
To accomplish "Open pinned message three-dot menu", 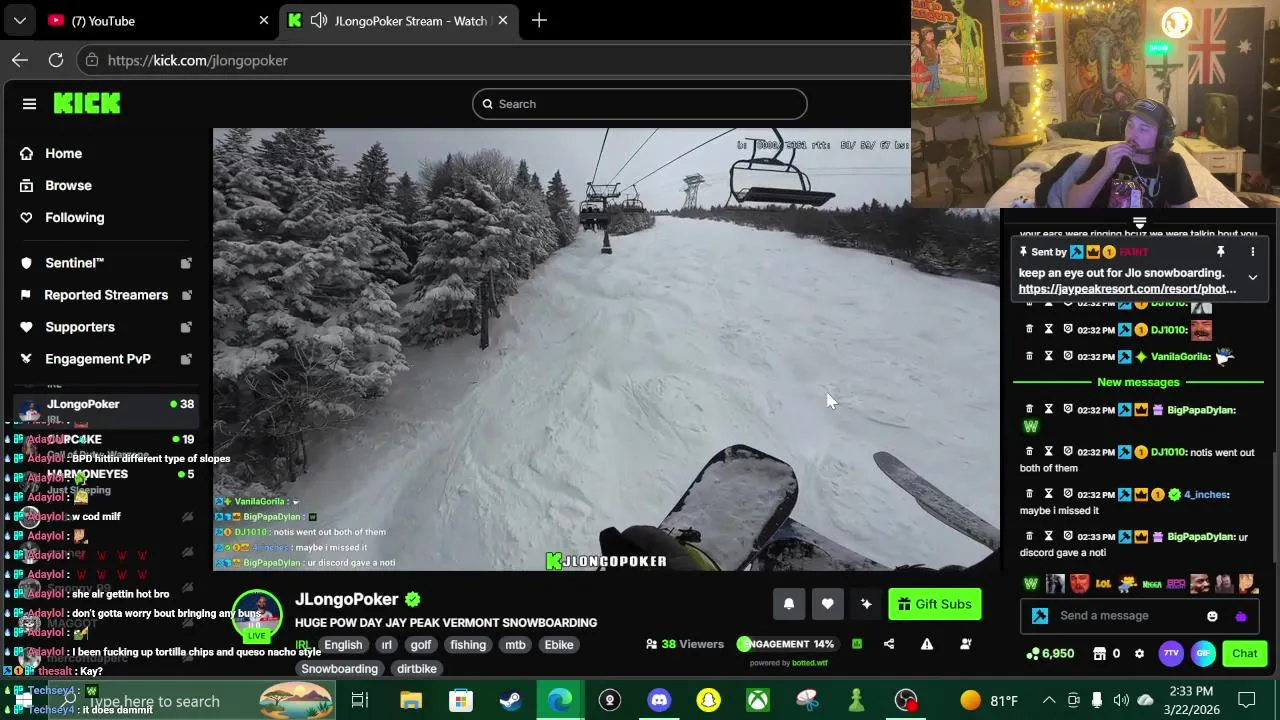I will tap(1252, 252).
